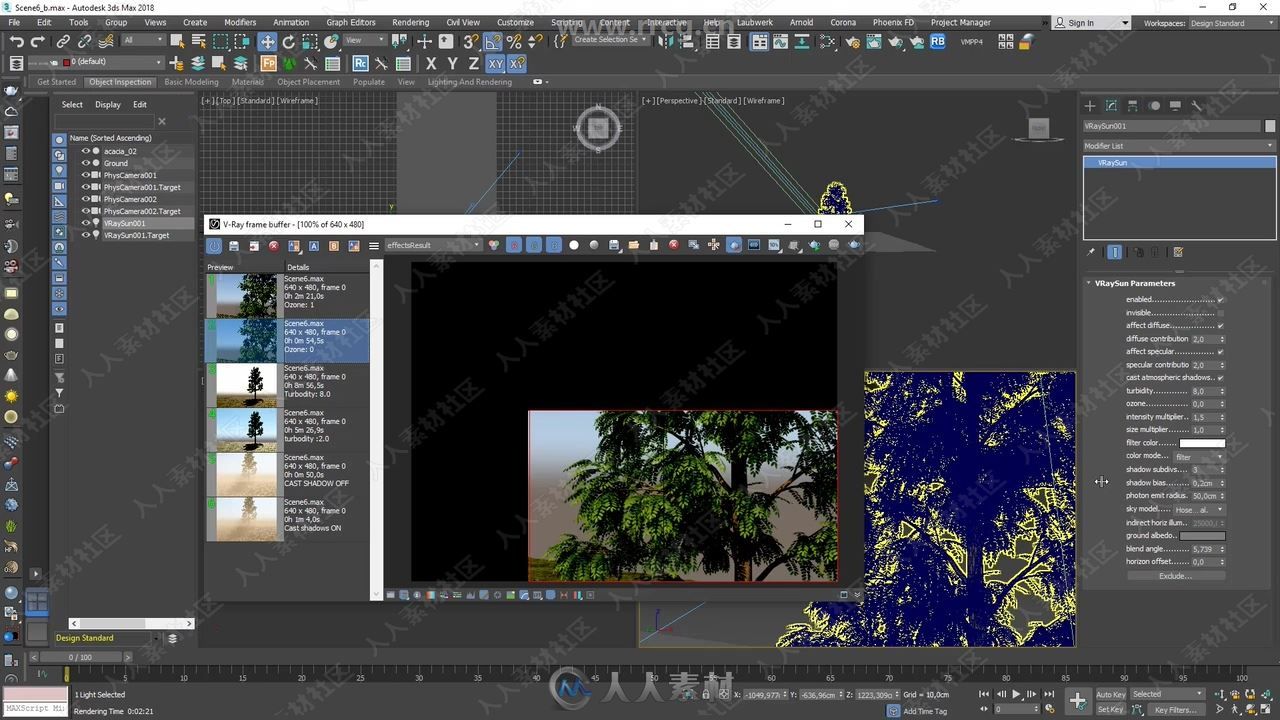This screenshot has width=1280, height=720.
Task: Activate the Select and Rotate tool
Action: (x=288, y=41)
